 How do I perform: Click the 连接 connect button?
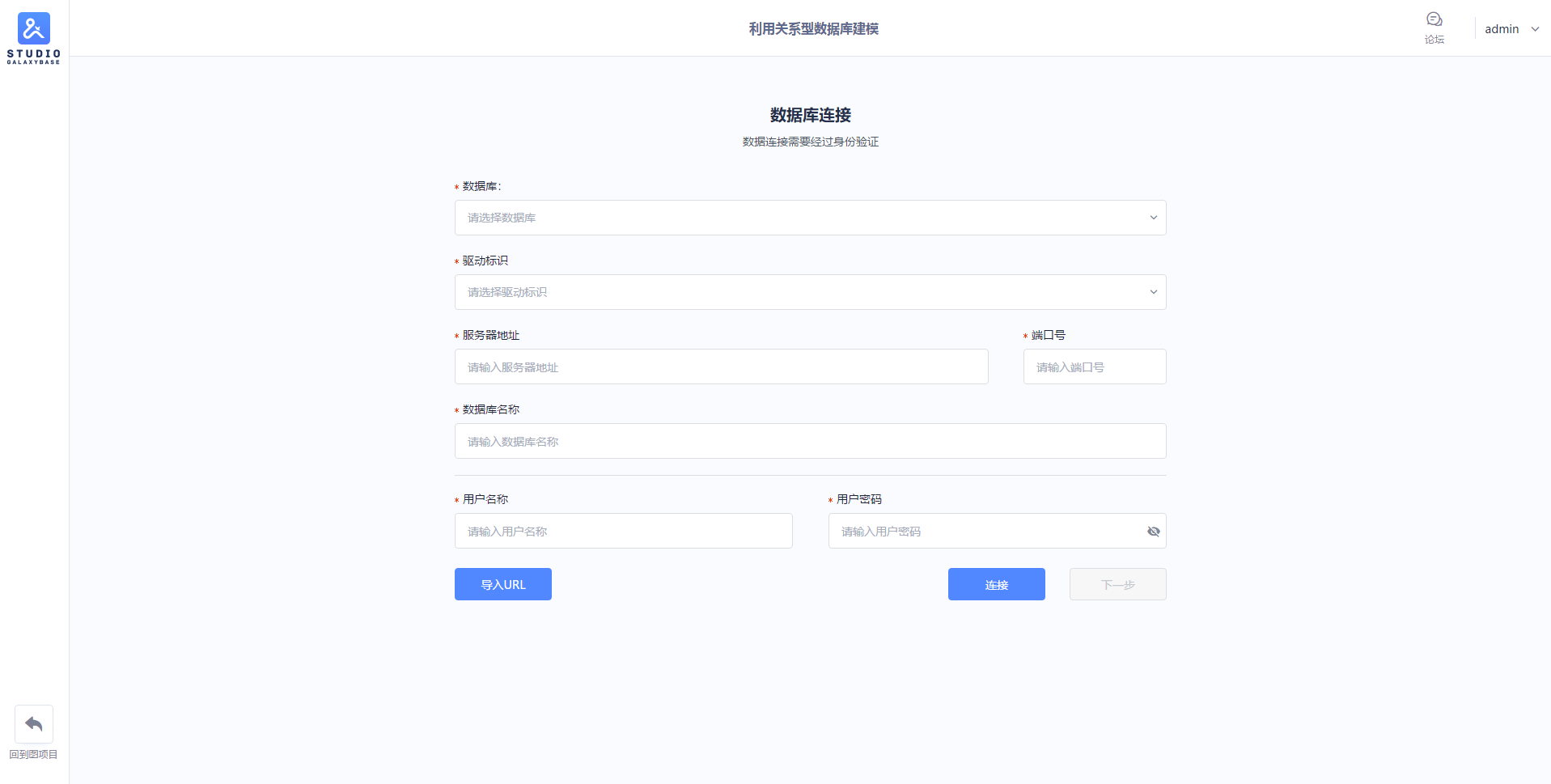coord(996,583)
